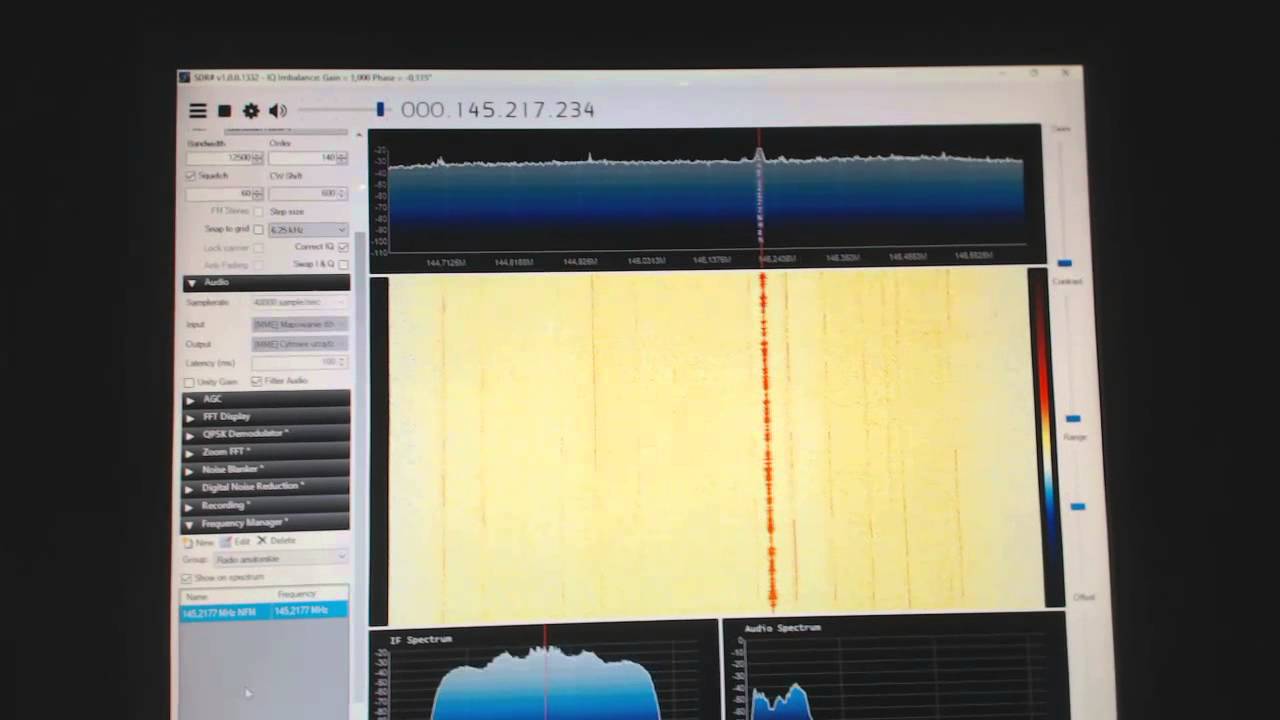Collapse the Frequency Manager panel
The width and height of the screenshot is (1280, 720).
tap(266, 523)
